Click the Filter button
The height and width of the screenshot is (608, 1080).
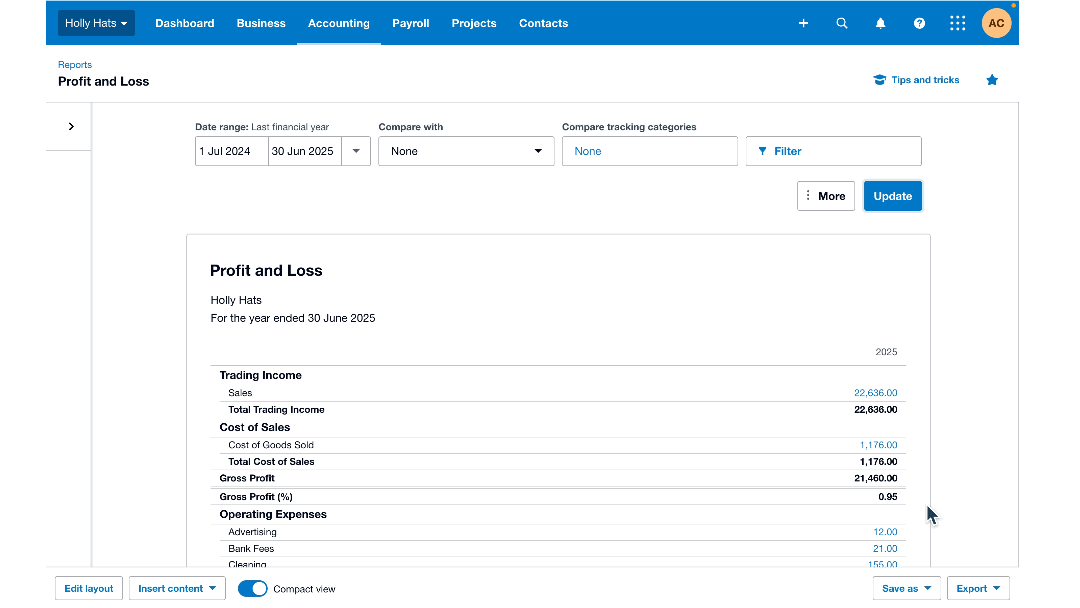[833, 151]
